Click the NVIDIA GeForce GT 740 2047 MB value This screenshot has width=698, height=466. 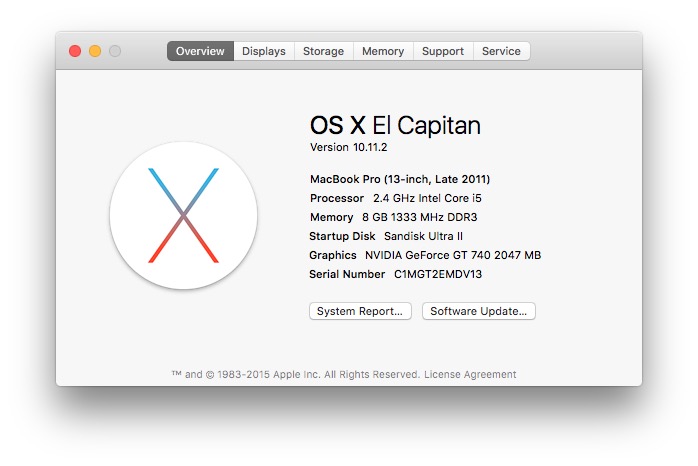(453, 255)
